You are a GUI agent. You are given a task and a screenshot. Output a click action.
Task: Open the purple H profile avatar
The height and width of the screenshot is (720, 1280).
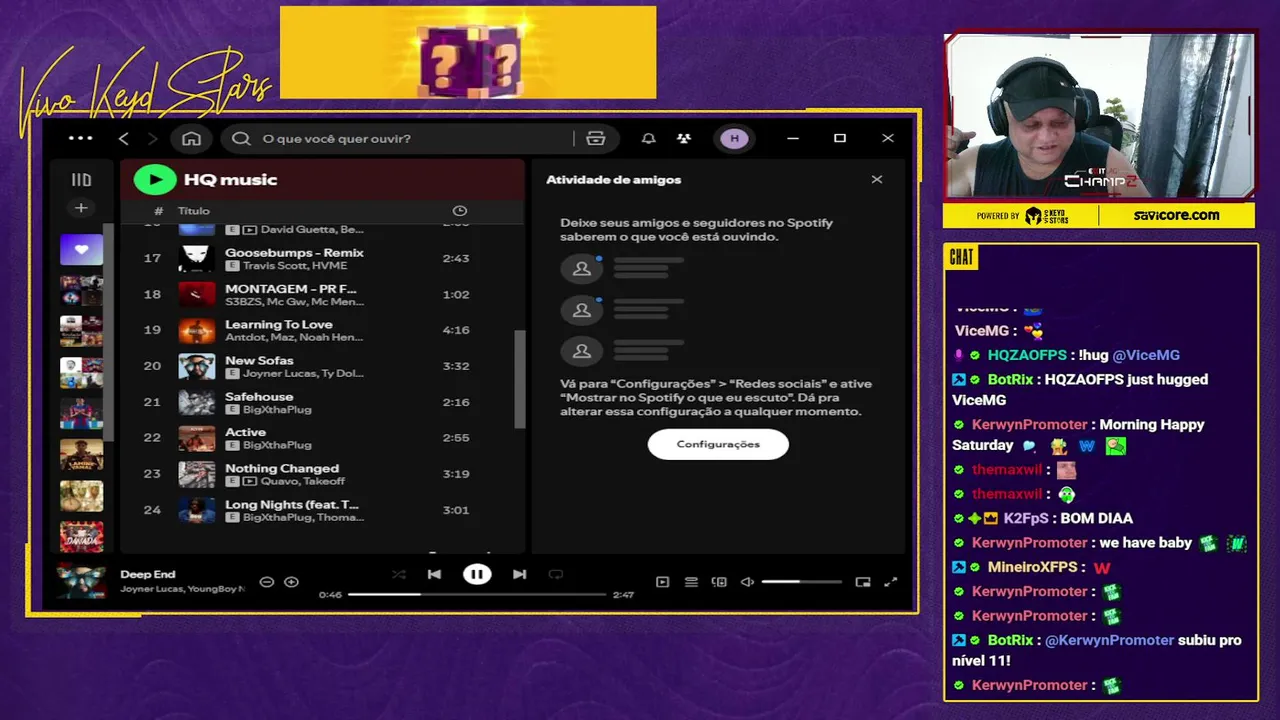pyautogui.click(x=735, y=138)
